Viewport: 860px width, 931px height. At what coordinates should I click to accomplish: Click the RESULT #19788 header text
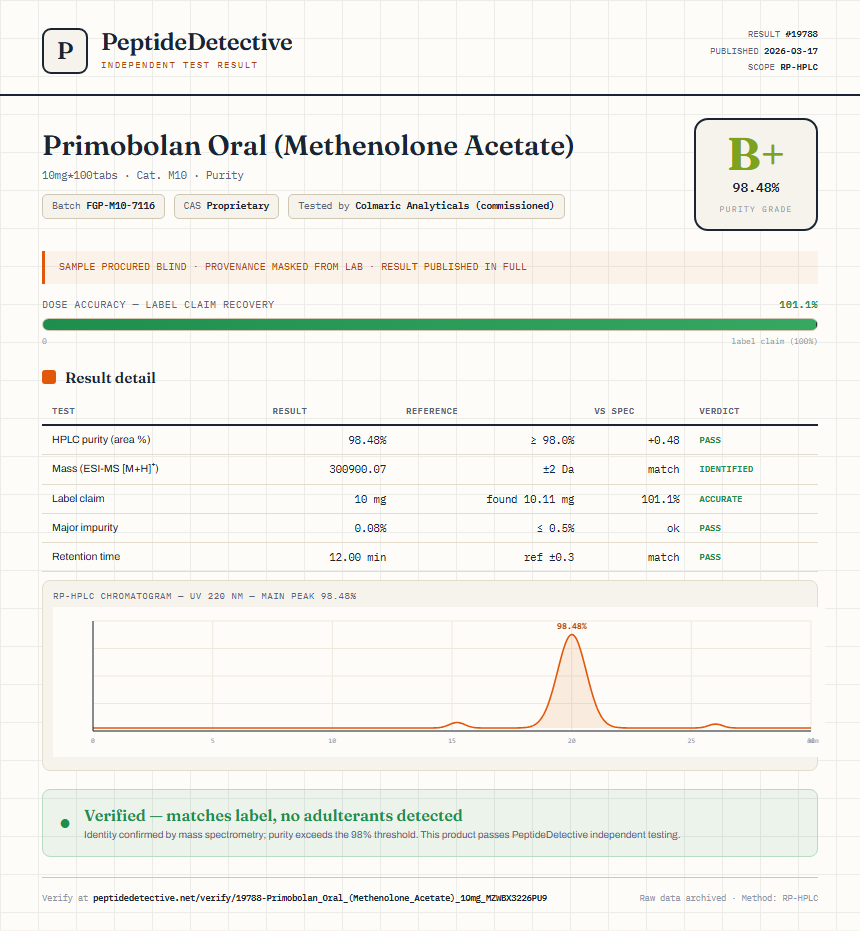783,34
